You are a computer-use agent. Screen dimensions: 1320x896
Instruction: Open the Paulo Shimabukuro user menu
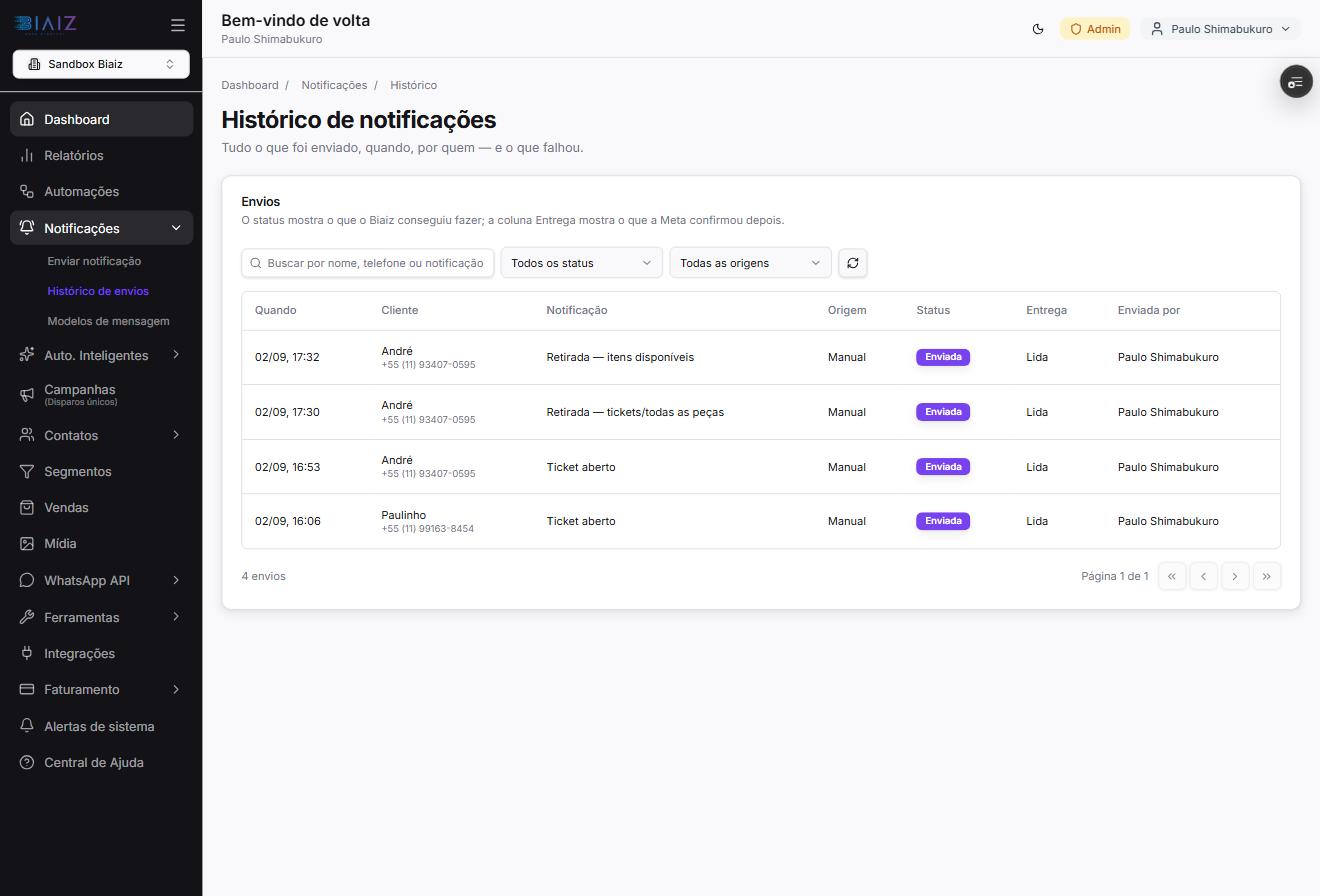click(1220, 29)
